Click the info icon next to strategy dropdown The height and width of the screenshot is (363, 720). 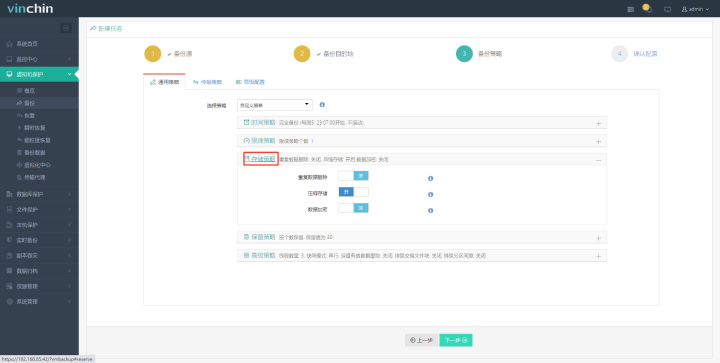pyautogui.click(x=322, y=105)
